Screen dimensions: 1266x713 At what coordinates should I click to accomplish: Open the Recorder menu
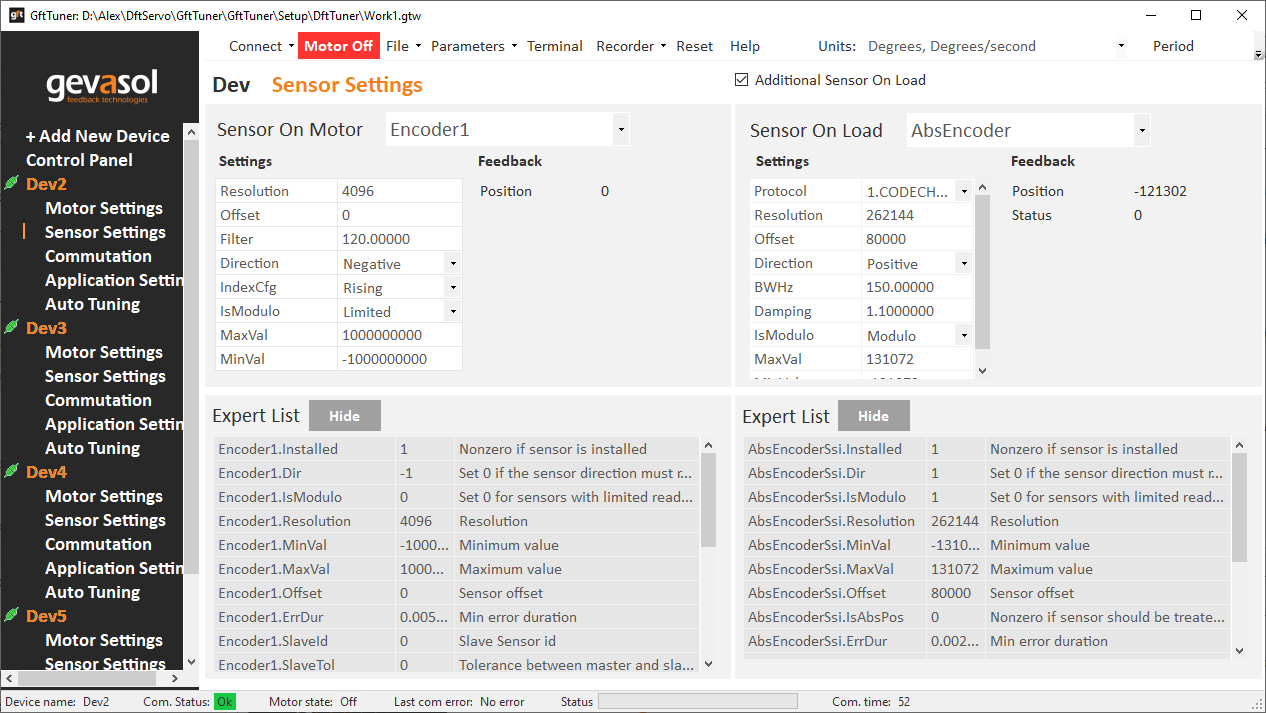(x=630, y=46)
